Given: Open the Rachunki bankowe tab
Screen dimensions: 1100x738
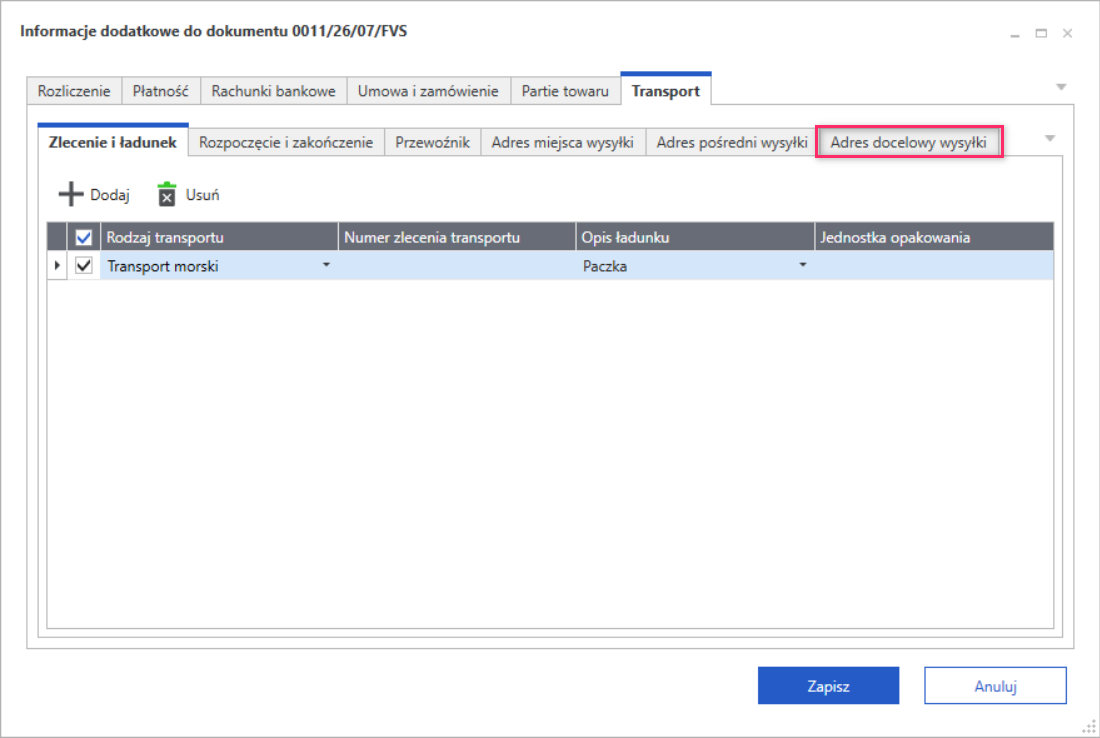Looking at the screenshot, I should click(274, 91).
